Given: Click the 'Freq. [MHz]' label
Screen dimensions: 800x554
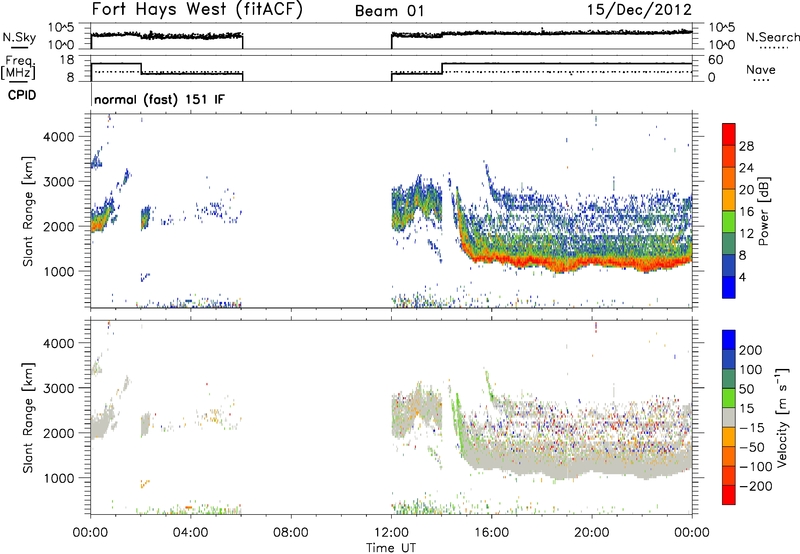Looking at the screenshot, I should (x=18, y=67).
